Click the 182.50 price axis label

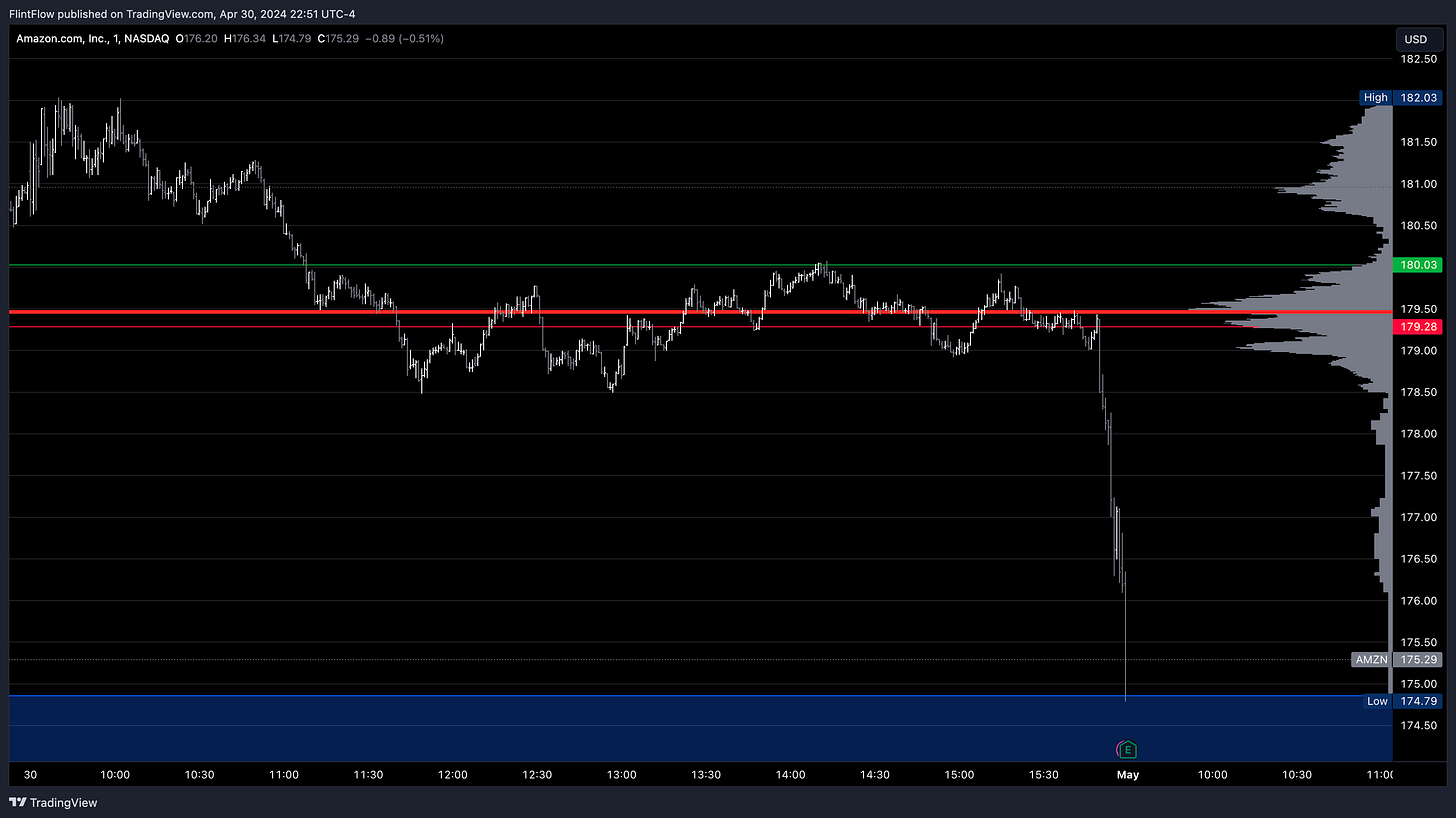coord(1420,59)
